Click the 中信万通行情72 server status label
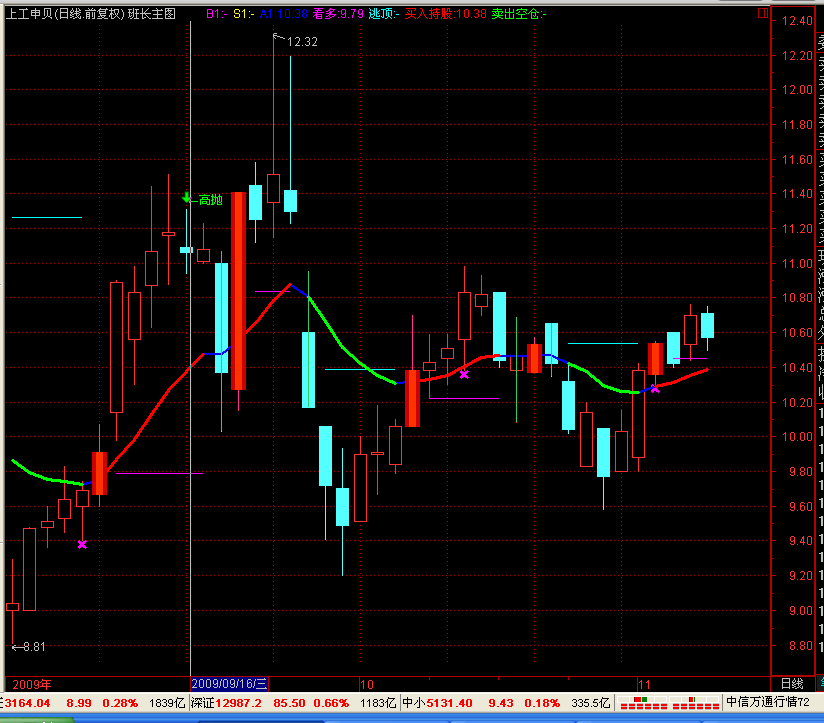The height and width of the screenshot is (723, 824). 768,702
